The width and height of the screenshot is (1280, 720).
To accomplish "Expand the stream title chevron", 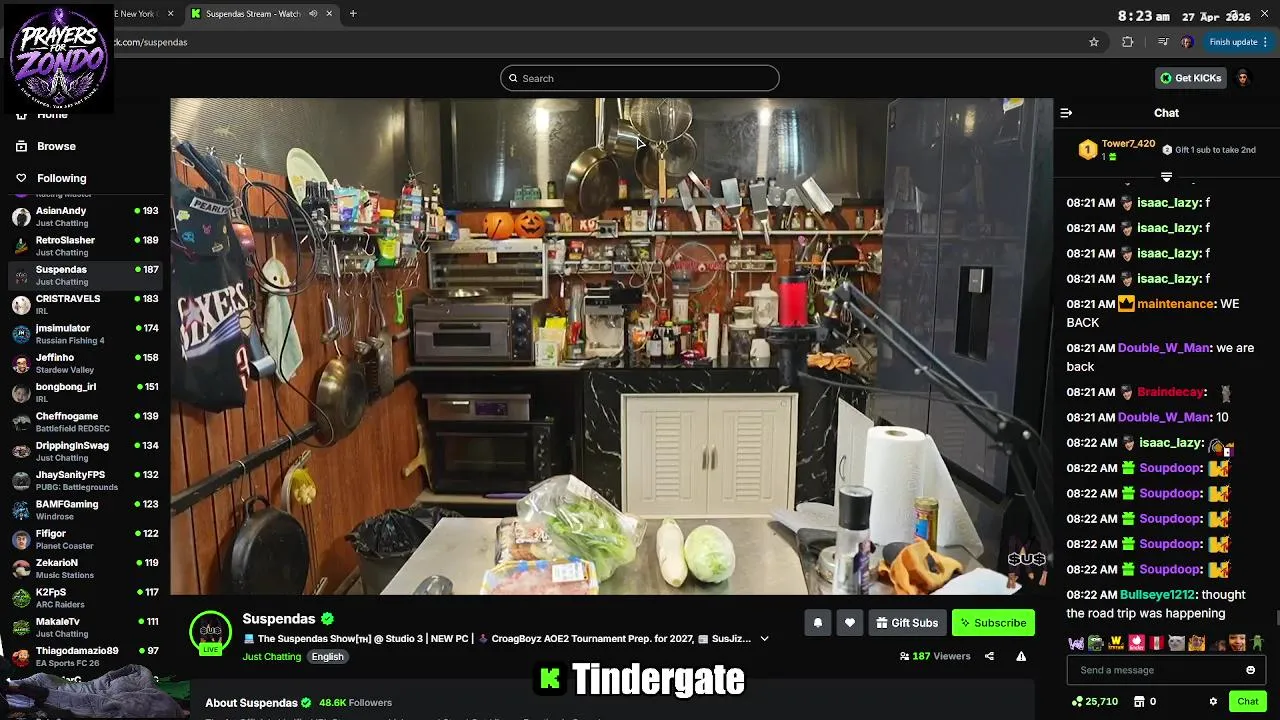I will 764,639.
